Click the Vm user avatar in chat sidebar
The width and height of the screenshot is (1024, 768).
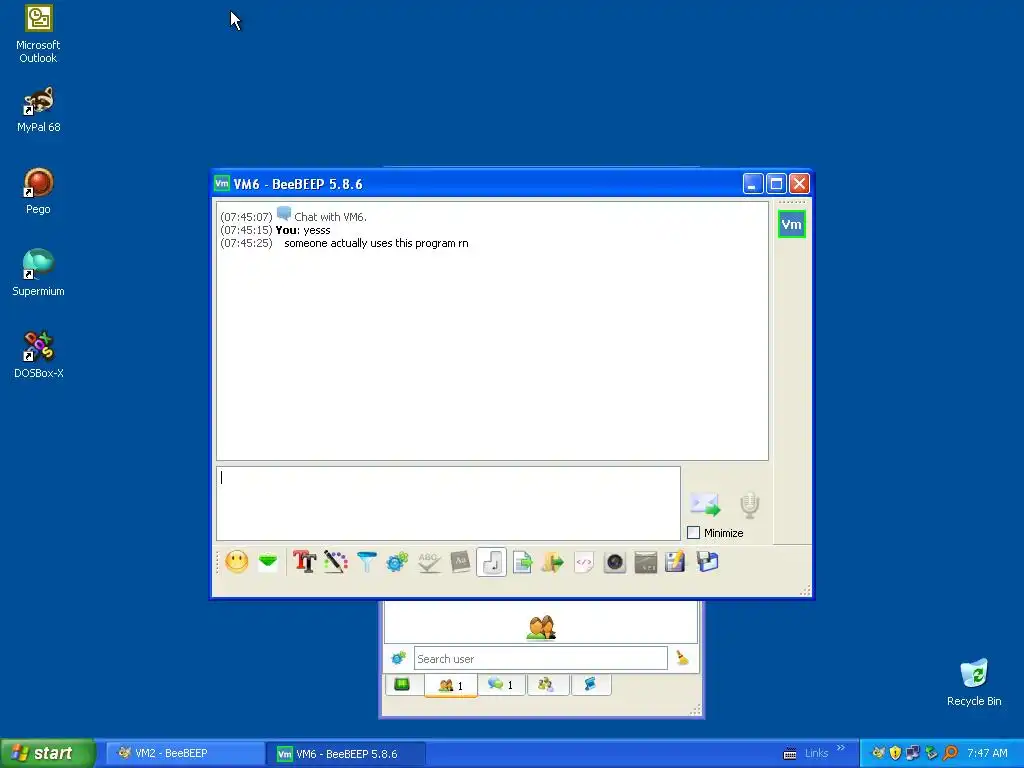tap(792, 225)
